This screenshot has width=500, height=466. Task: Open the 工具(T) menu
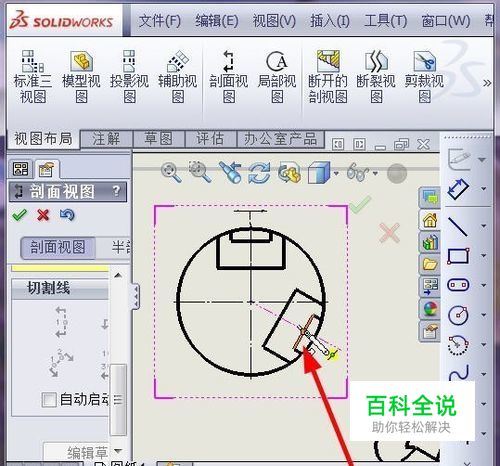[386, 21]
